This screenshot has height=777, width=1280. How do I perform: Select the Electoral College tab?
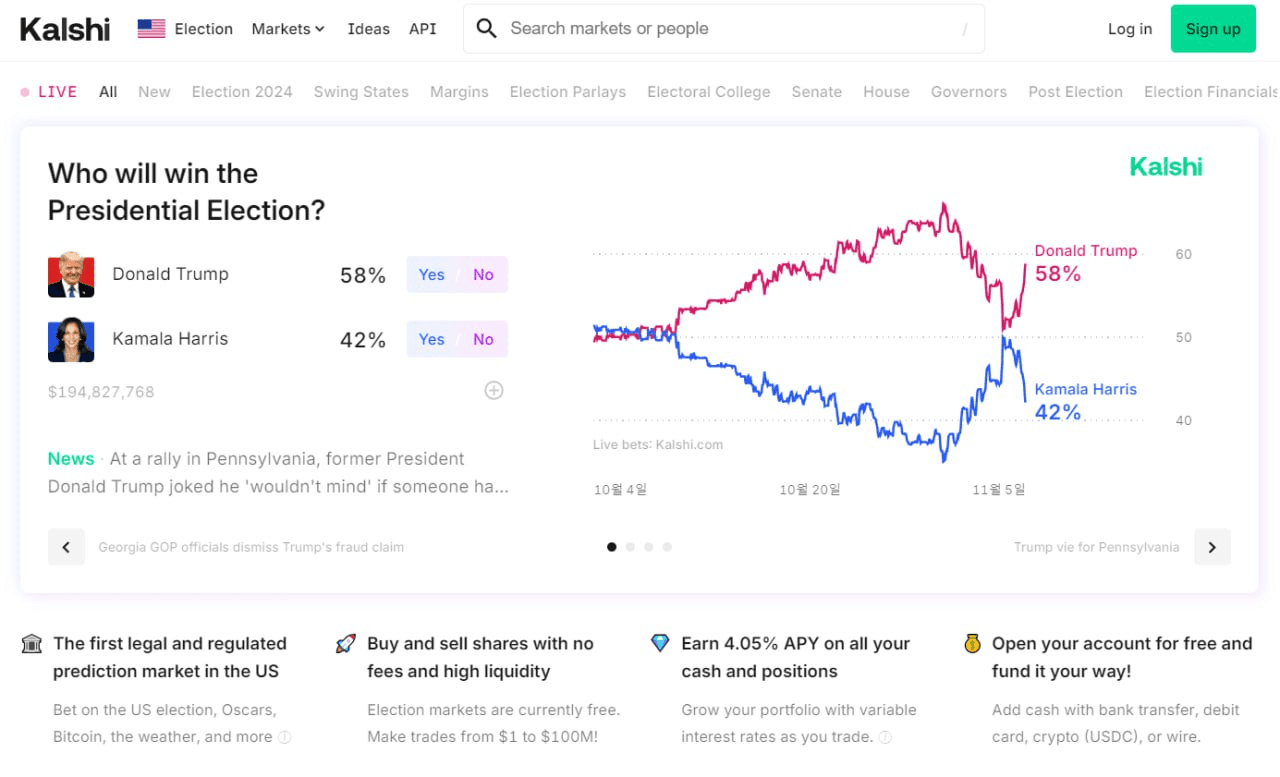pos(709,92)
